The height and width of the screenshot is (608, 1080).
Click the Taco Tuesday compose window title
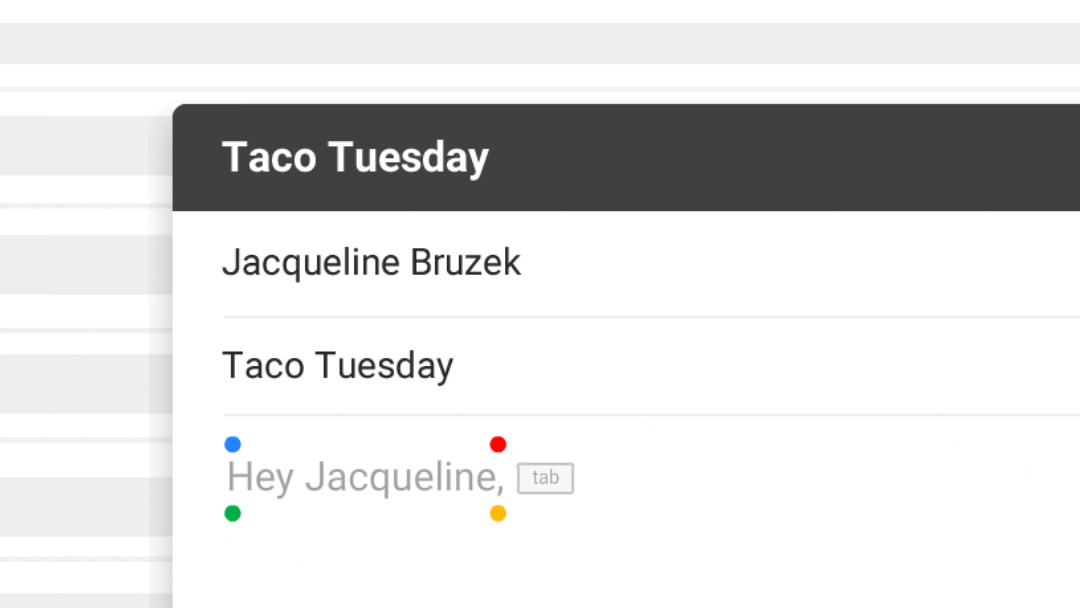tap(355, 158)
